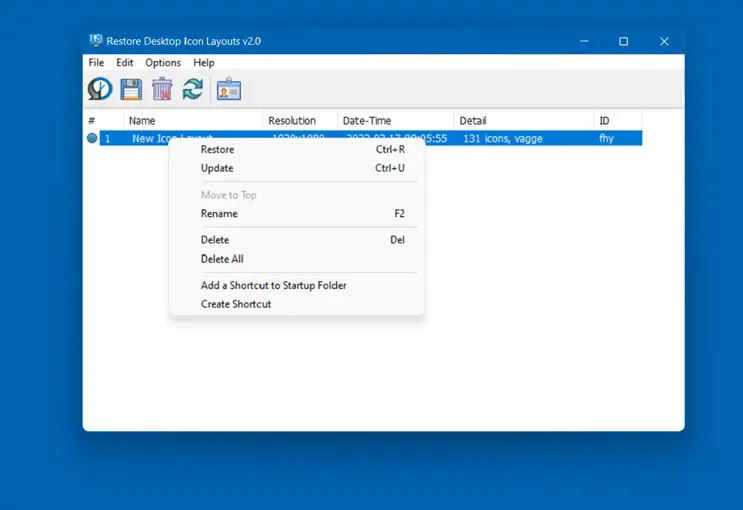Click the Delete trash can toolbar icon
The width and height of the screenshot is (743, 510).
[x=162, y=89]
